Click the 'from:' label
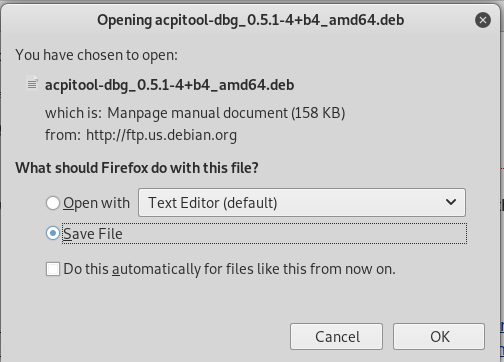The width and height of the screenshot is (504, 362). tap(63, 135)
